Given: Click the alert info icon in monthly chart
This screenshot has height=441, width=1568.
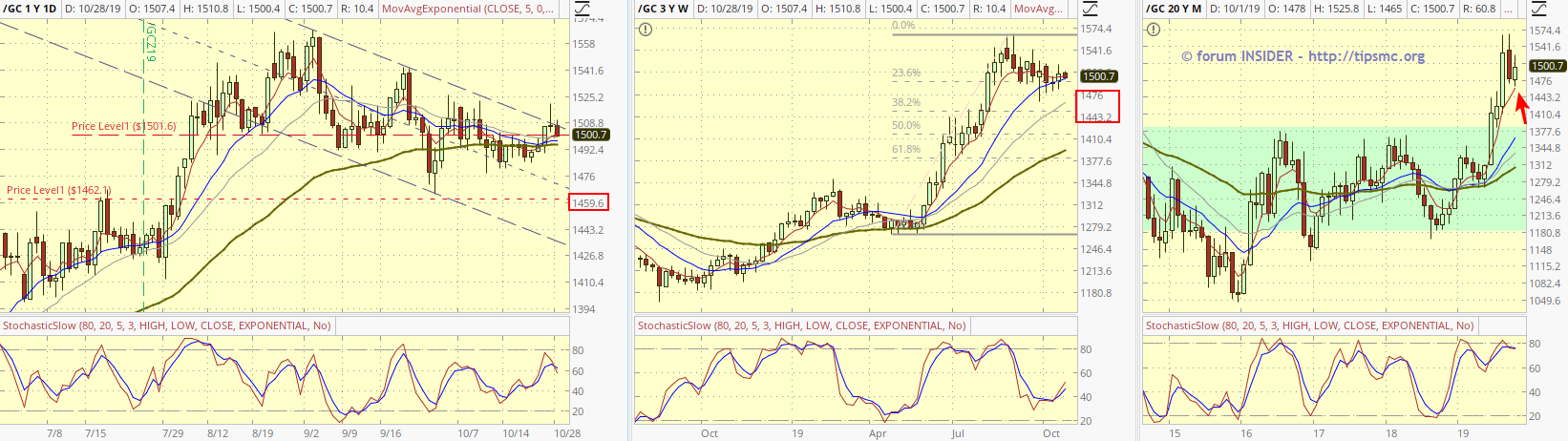Looking at the screenshot, I should point(1155,30).
